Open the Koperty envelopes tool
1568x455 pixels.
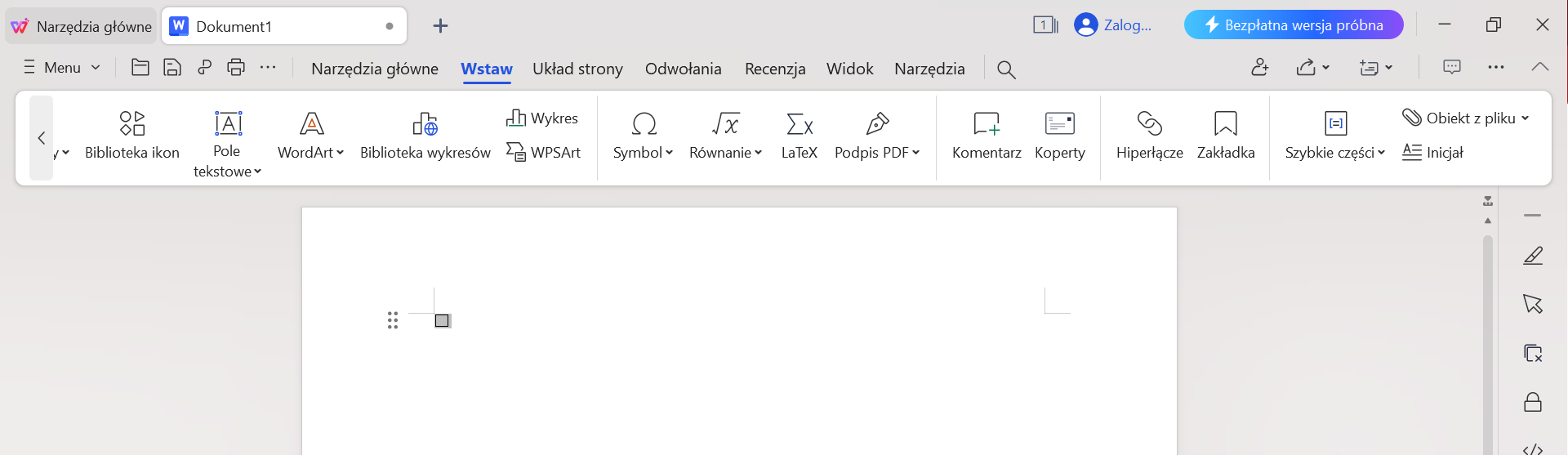(x=1060, y=136)
